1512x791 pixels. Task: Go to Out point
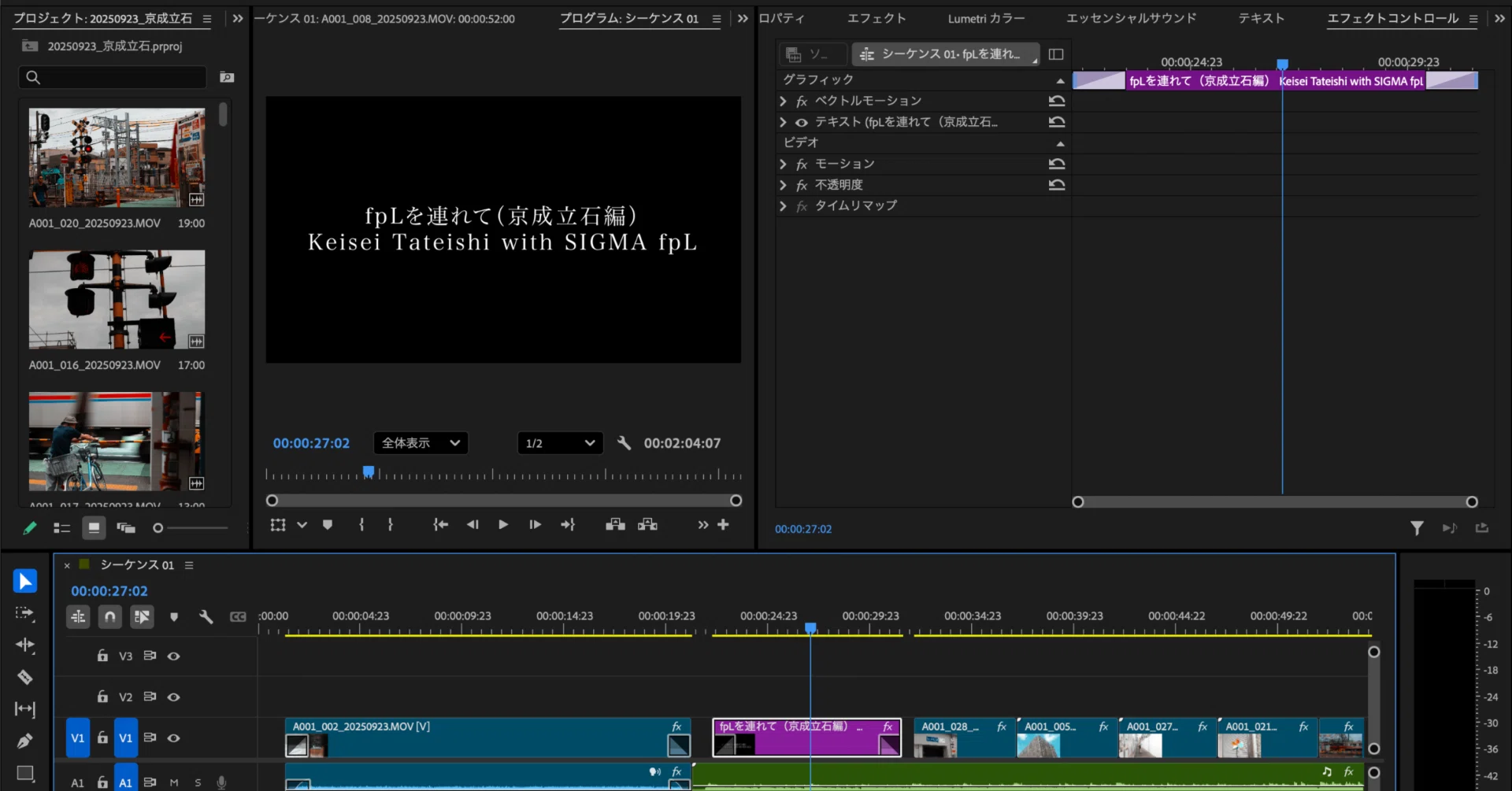coord(568,525)
